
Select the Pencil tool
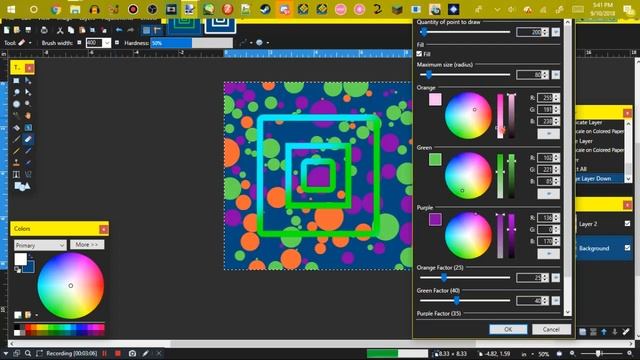[x=16, y=151]
